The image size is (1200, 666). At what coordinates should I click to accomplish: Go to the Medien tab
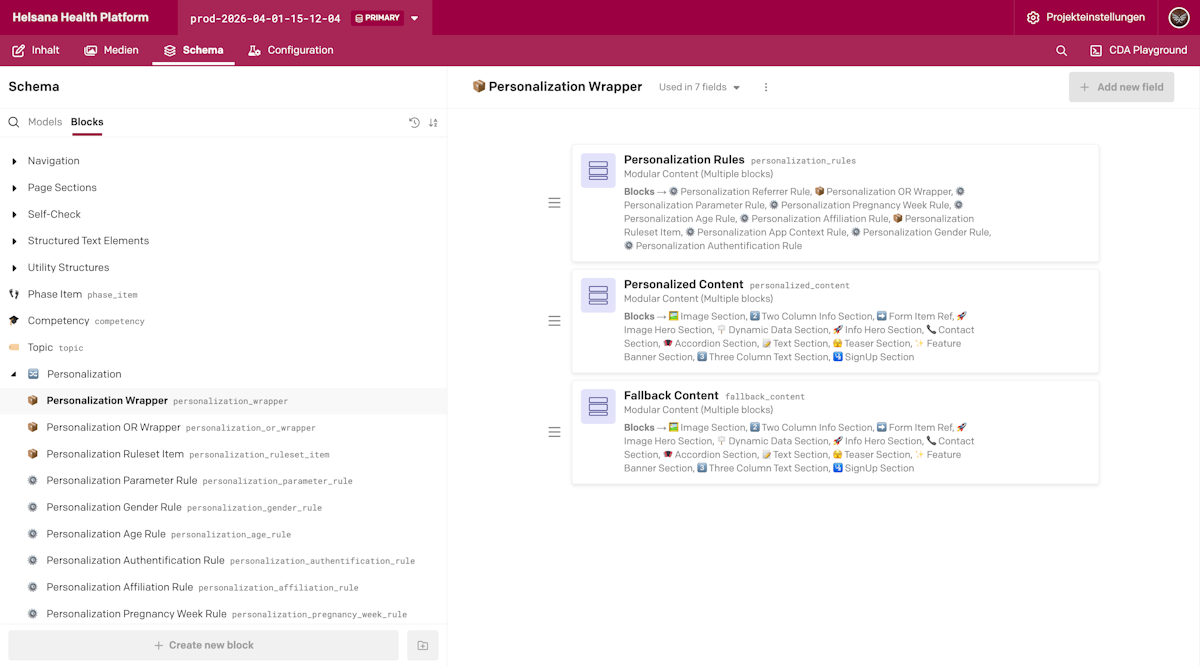pyautogui.click(x=112, y=50)
